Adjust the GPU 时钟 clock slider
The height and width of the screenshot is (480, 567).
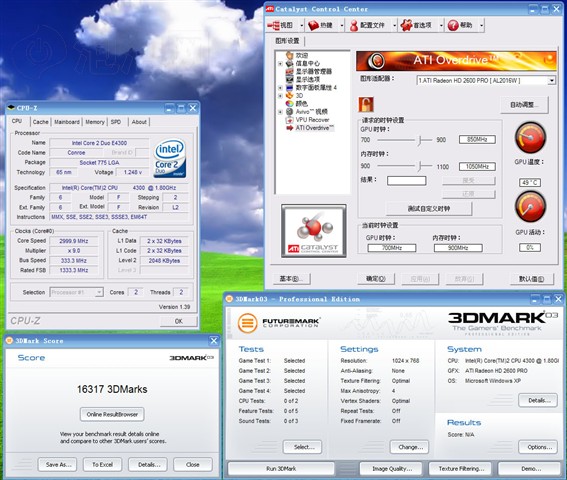[419, 140]
